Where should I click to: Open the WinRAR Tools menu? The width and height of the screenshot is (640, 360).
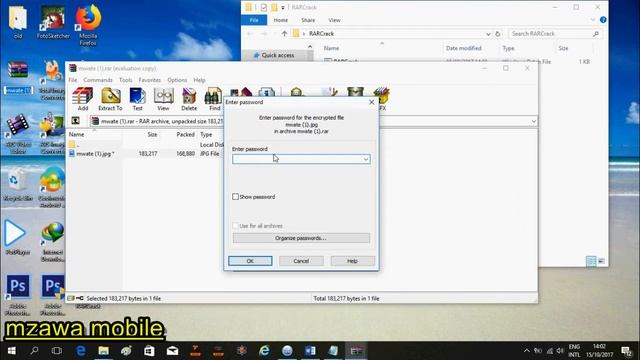pos(126,80)
